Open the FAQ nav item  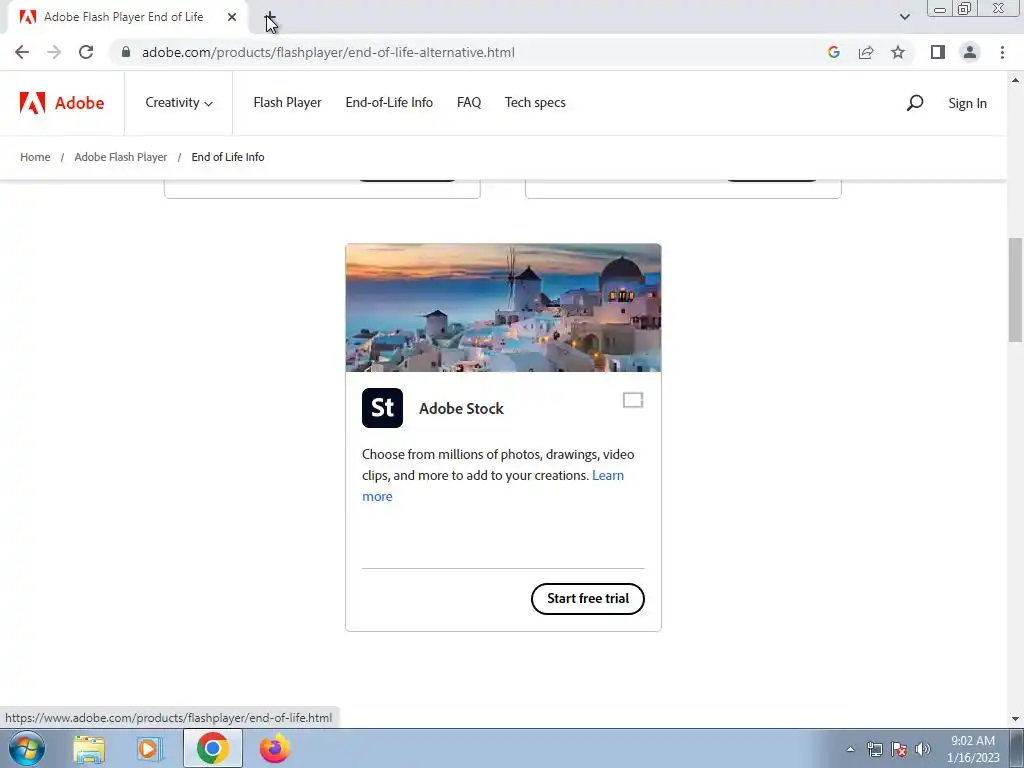469,103
